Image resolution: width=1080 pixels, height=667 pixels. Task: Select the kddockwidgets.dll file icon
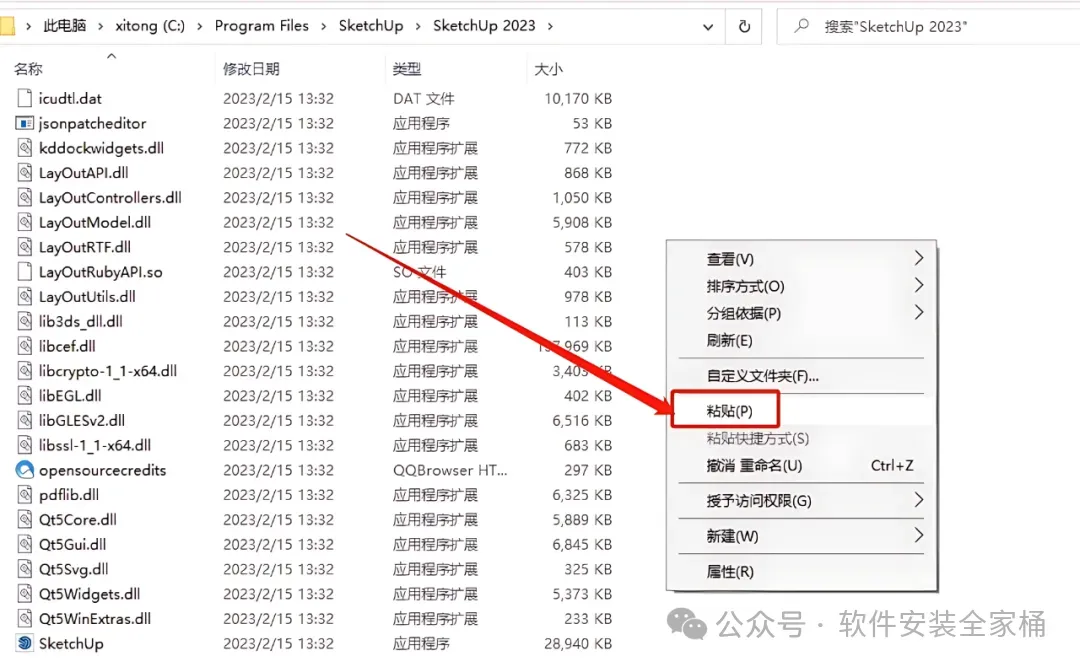click(x=25, y=148)
